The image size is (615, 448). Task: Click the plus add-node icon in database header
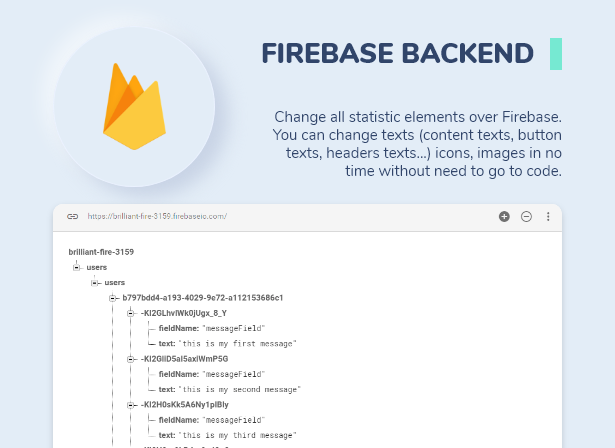pyautogui.click(x=504, y=217)
